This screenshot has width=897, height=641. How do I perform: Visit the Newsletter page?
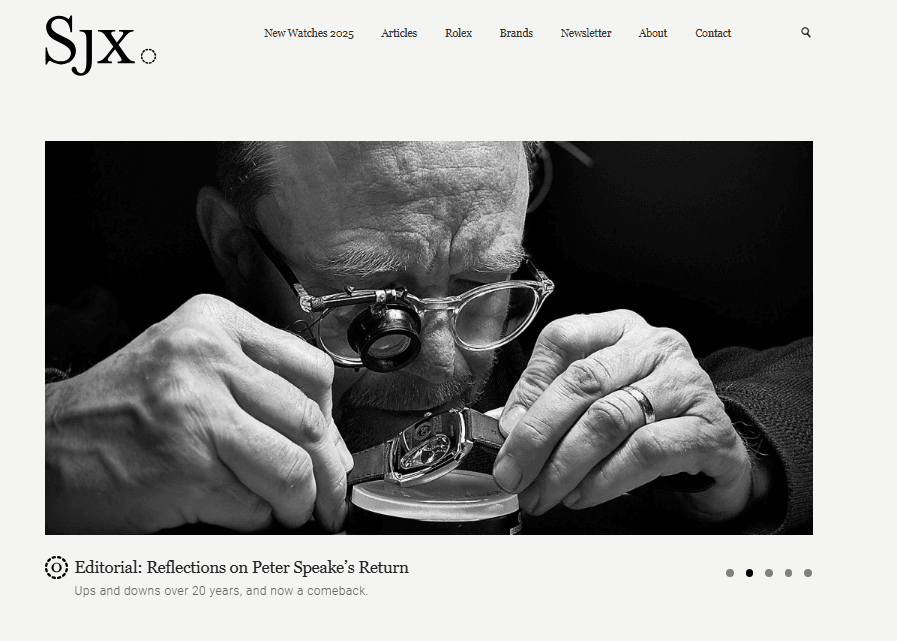(x=586, y=33)
